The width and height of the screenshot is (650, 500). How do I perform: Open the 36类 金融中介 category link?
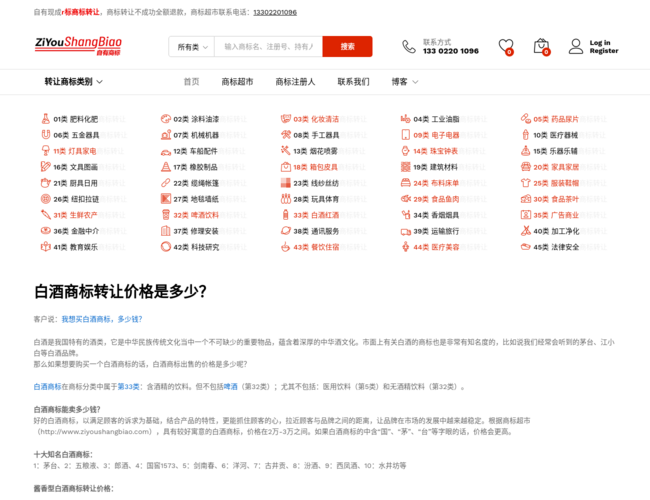coord(76,231)
